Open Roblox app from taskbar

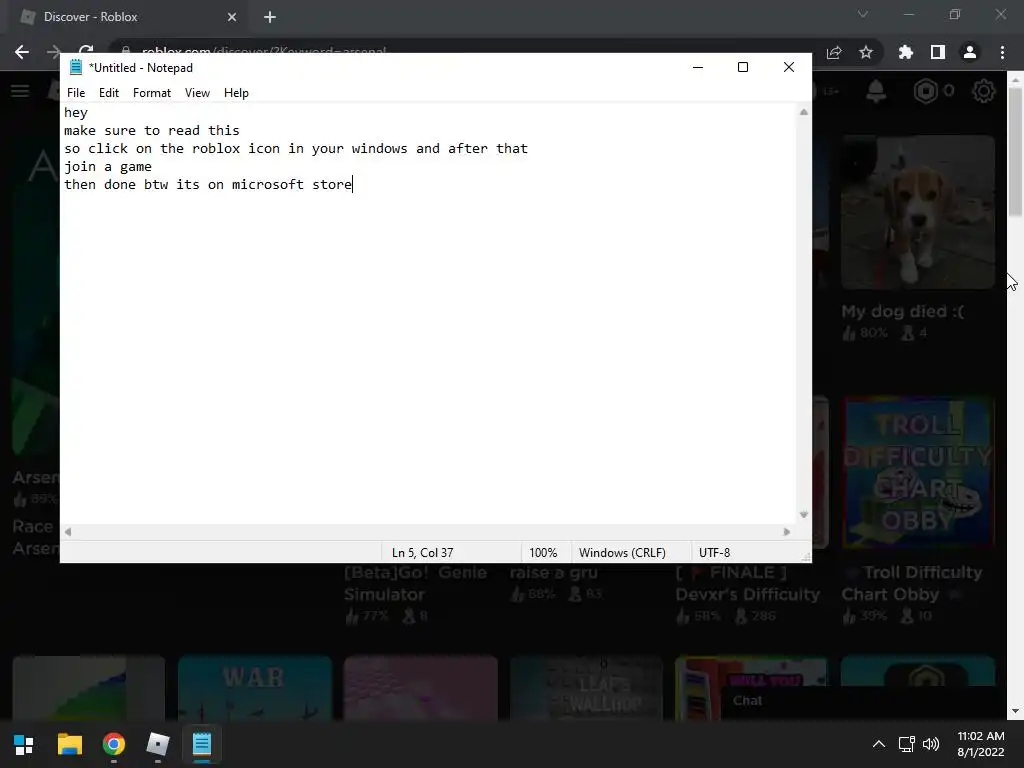click(157, 744)
